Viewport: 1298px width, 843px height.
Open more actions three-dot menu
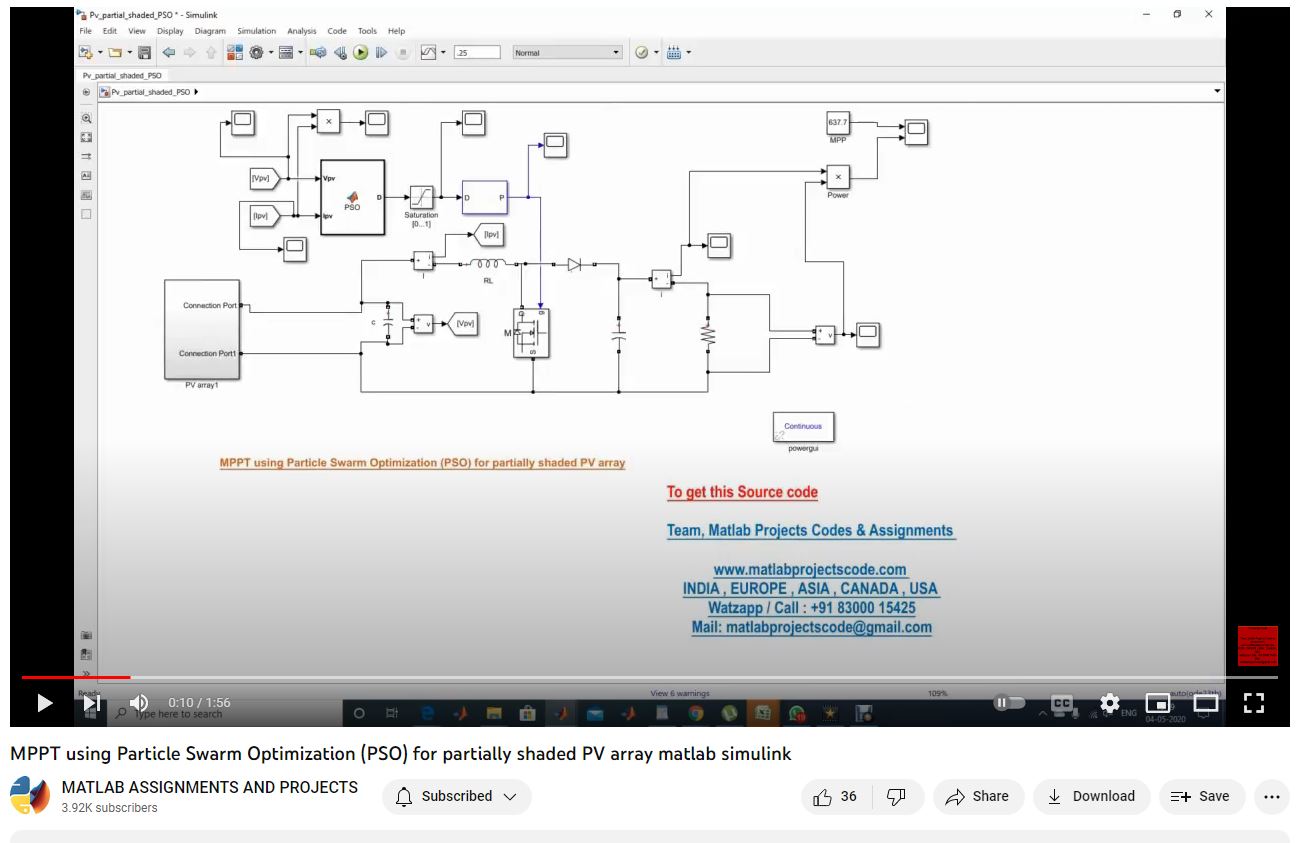pyautogui.click(x=1271, y=797)
